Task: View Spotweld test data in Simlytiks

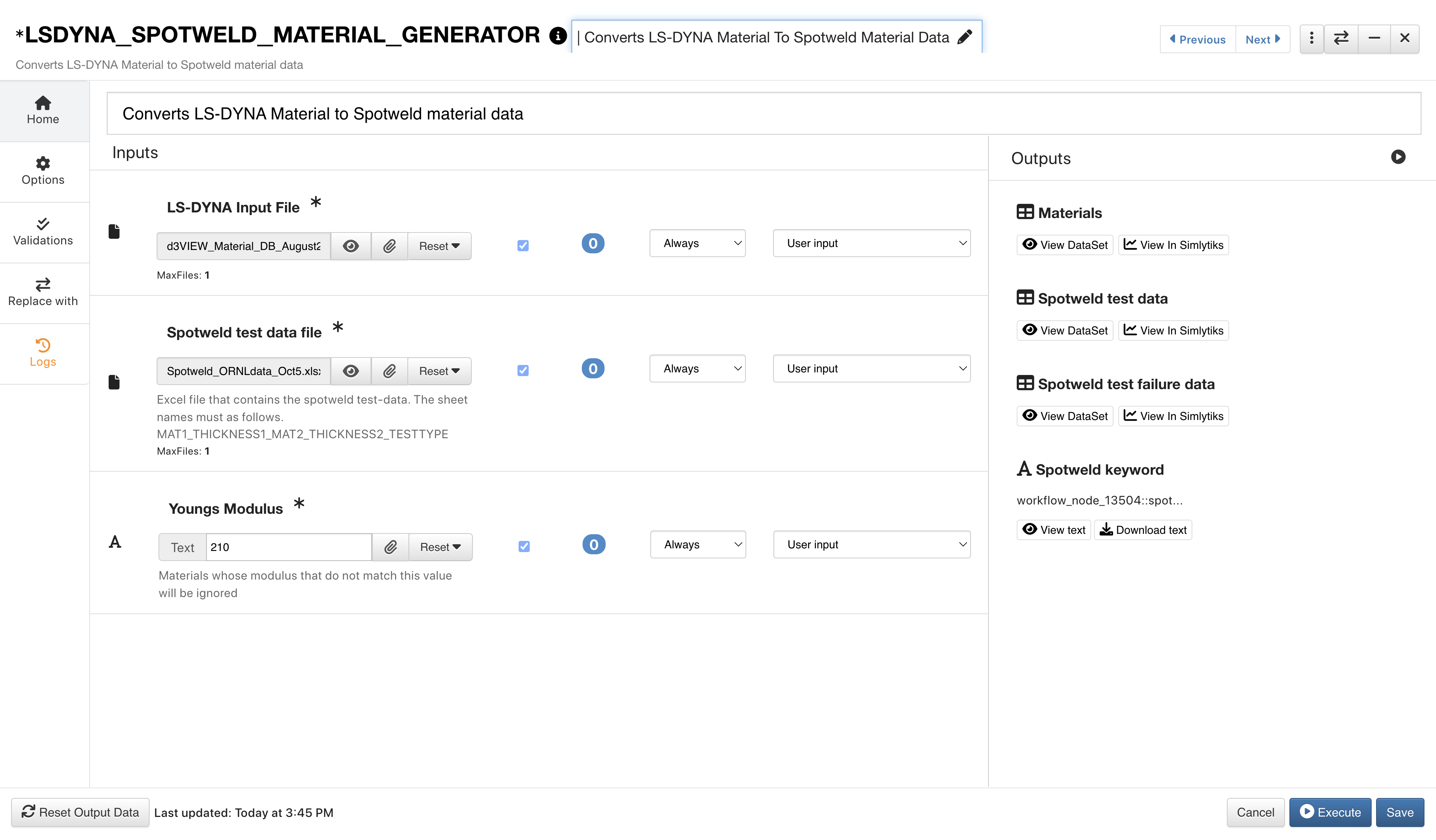Action: [x=1173, y=330]
